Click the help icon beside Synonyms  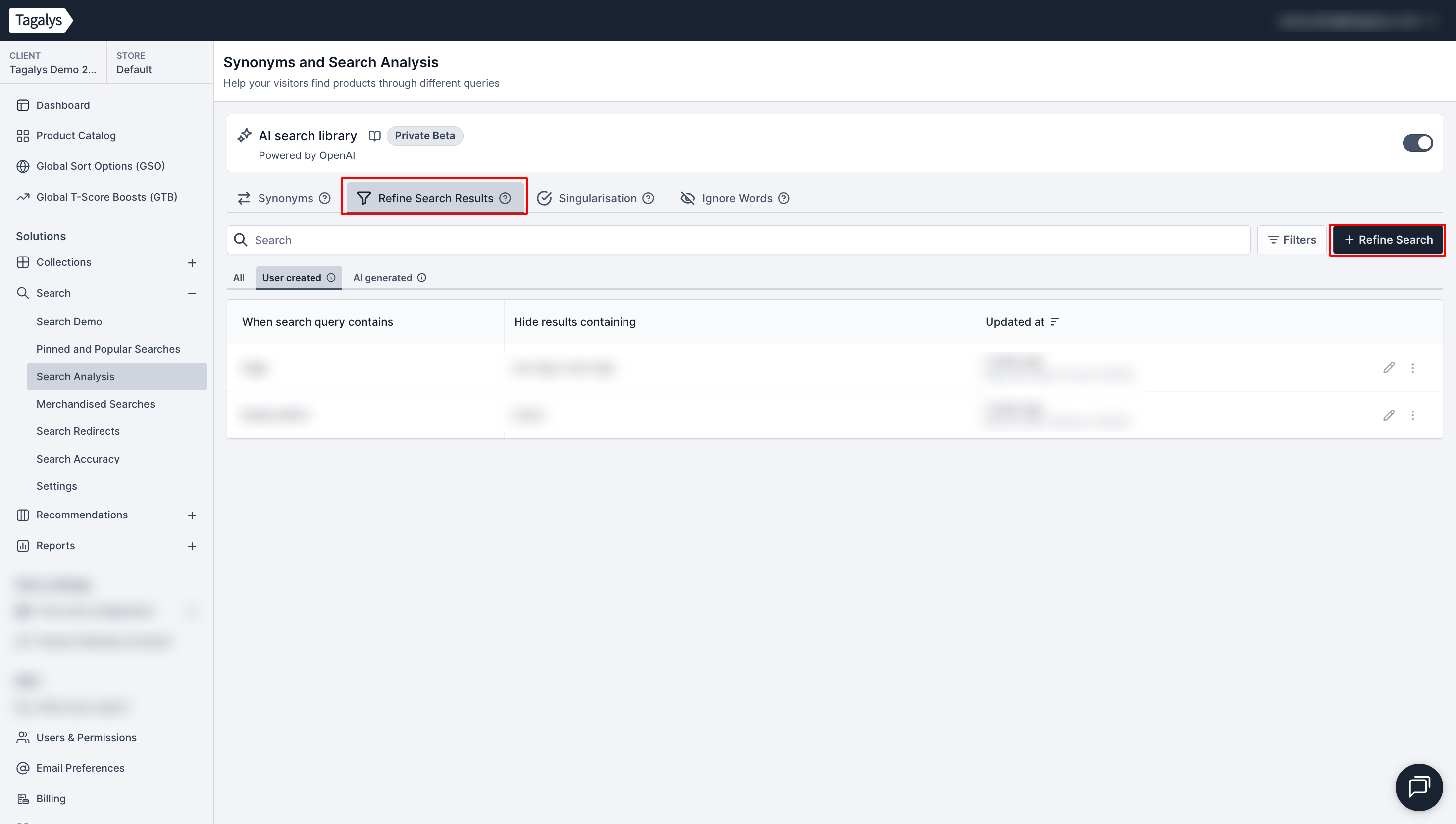[325, 198]
